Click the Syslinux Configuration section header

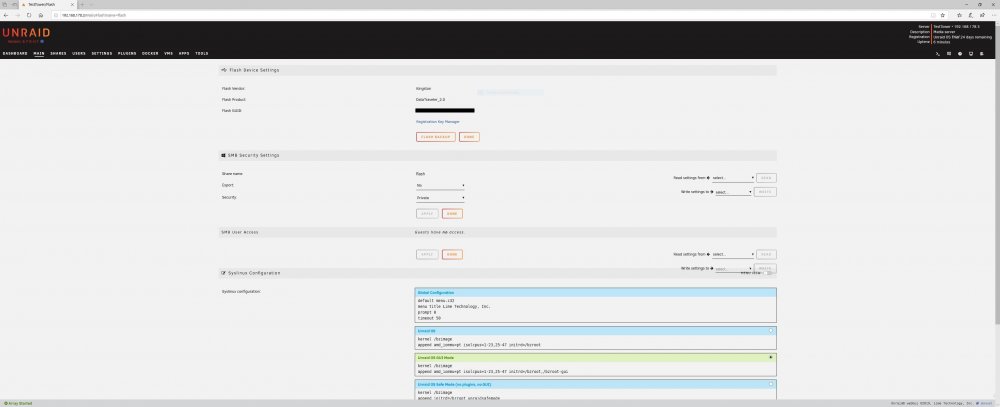click(498, 273)
